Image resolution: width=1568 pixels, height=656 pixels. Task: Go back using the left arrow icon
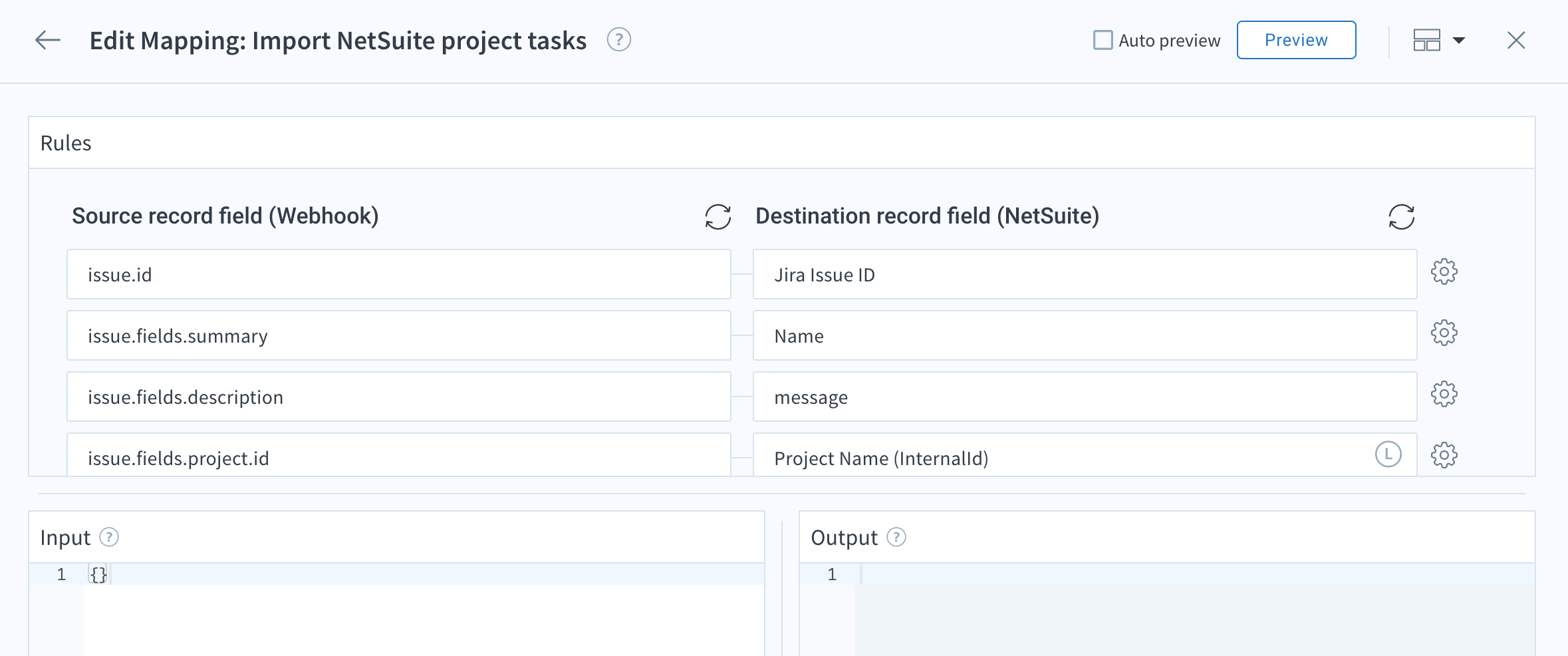48,41
